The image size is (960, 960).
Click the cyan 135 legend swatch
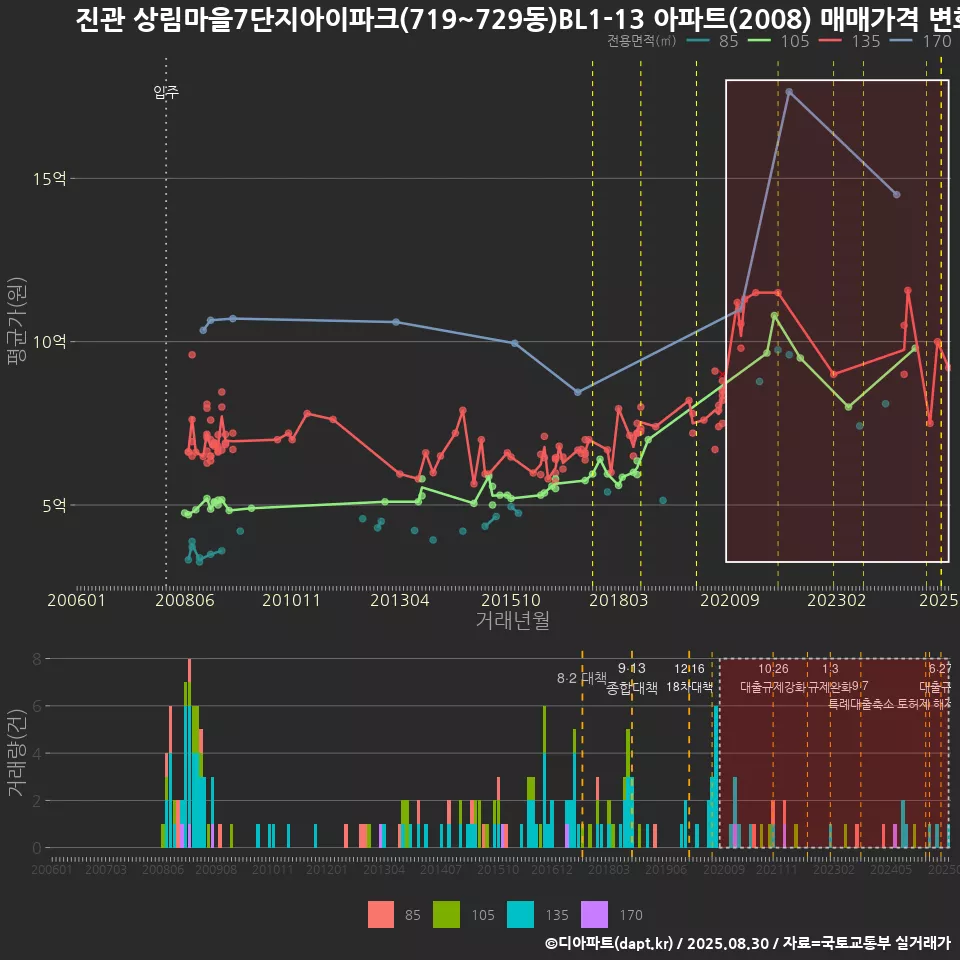(521, 914)
